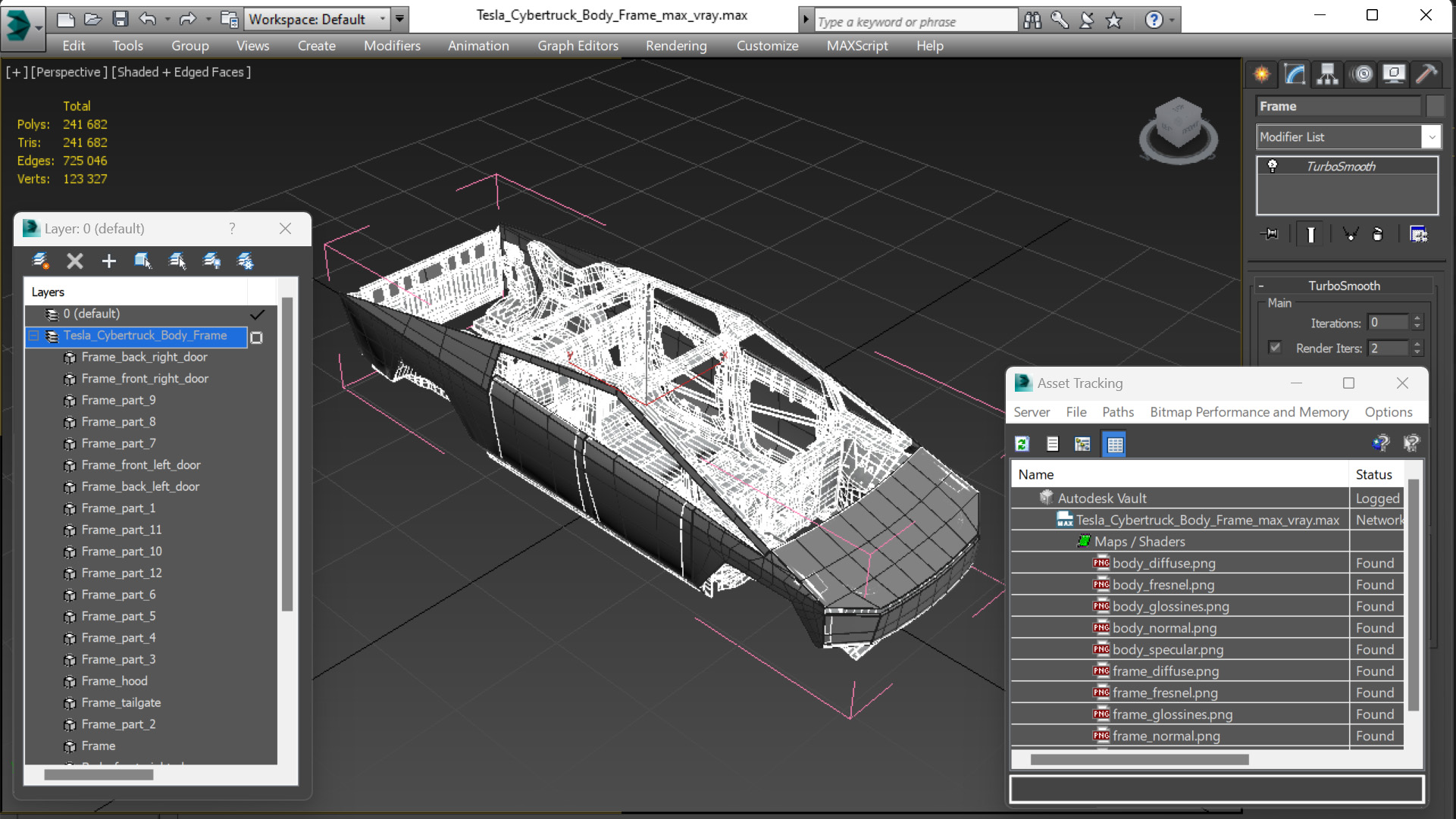Click the Iterations spinner arrows
The image size is (1456, 819).
[x=1417, y=323]
